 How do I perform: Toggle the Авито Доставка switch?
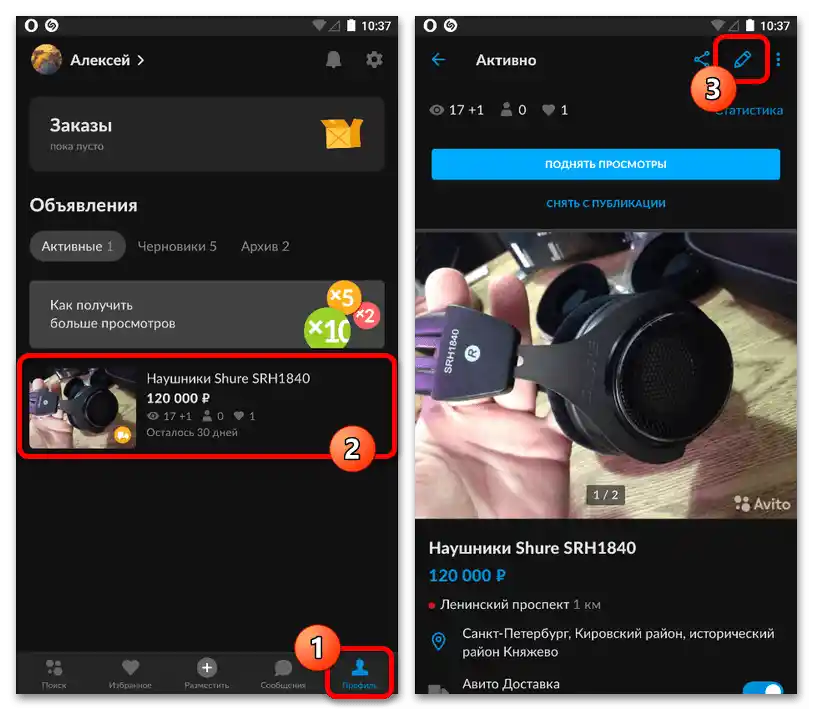763,688
